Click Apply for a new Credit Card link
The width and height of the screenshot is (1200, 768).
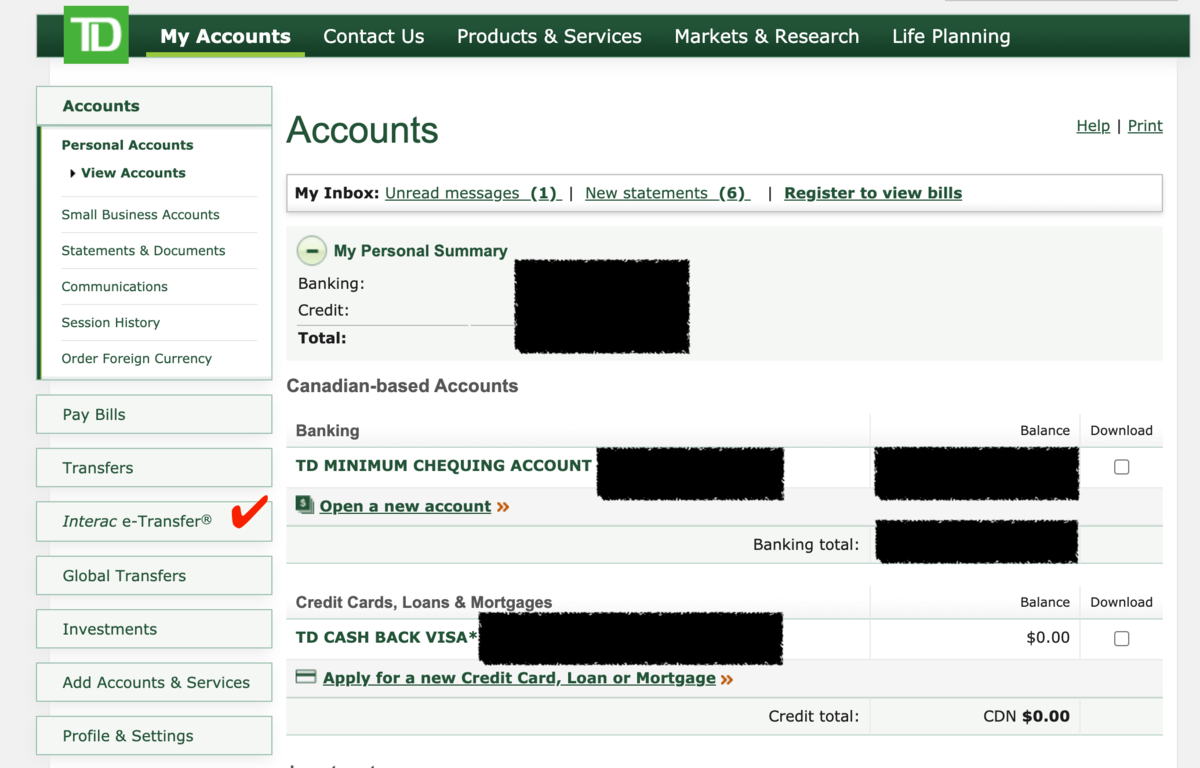point(519,678)
